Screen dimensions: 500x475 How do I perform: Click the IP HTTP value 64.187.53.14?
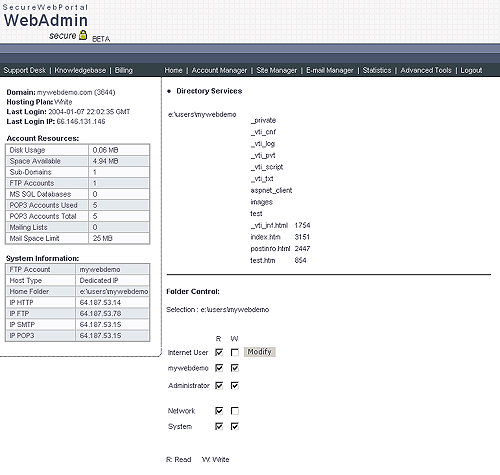tap(100, 302)
